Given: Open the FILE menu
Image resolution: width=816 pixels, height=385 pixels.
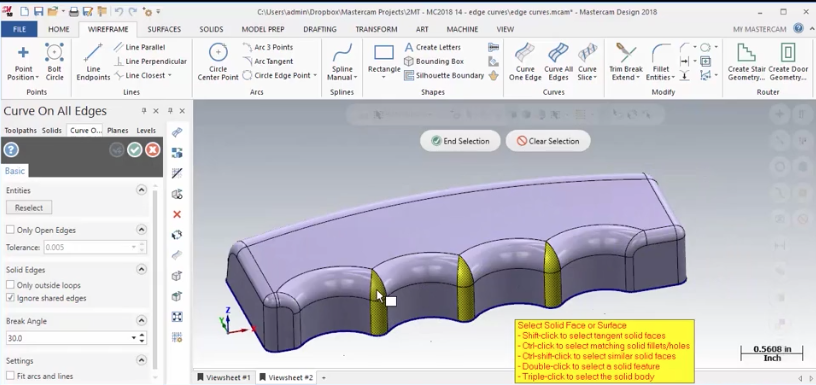Looking at the screenshot, I should (x=19, y=29).
